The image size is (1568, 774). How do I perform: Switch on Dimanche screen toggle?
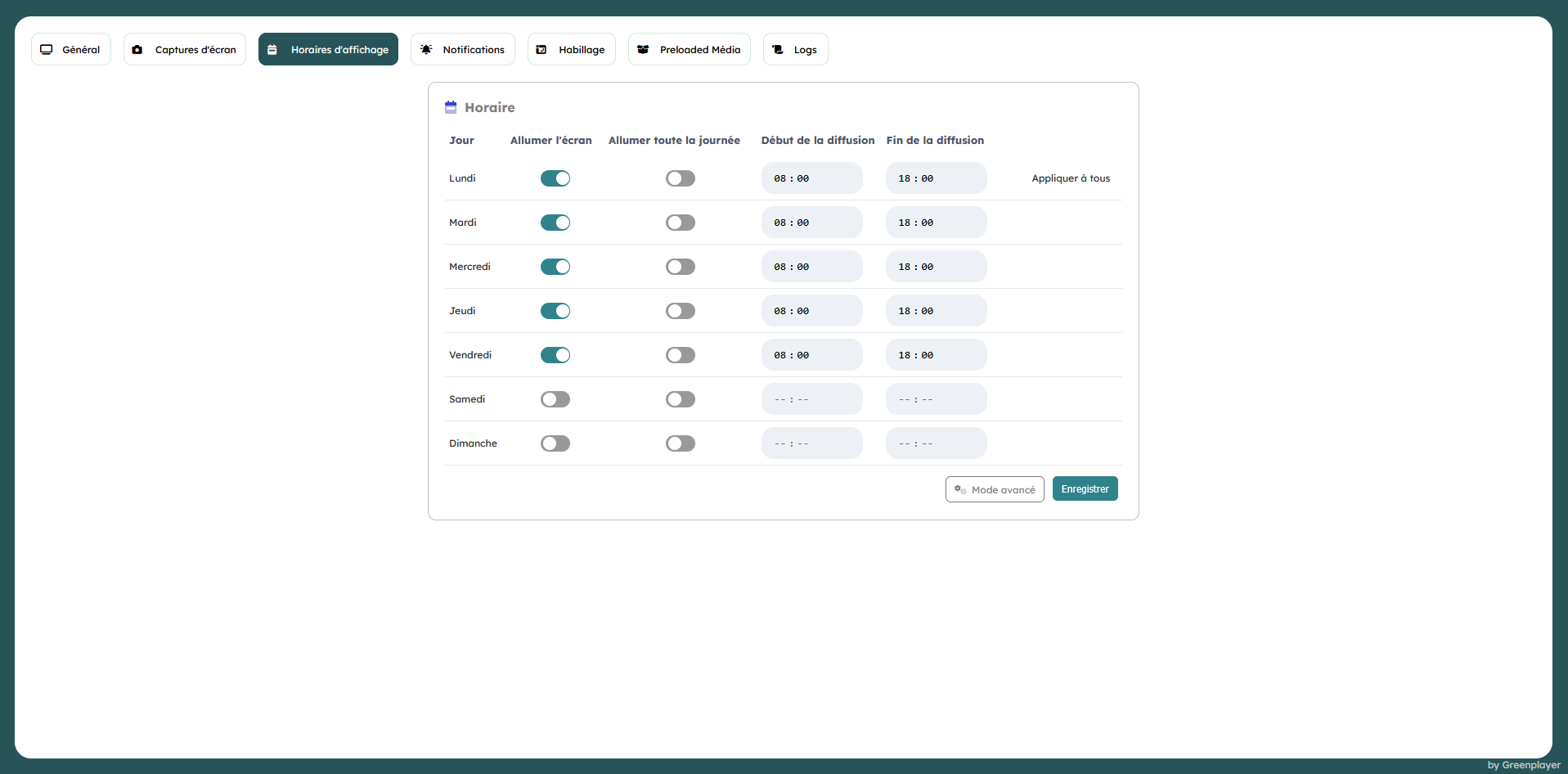(x=555, y=443)
